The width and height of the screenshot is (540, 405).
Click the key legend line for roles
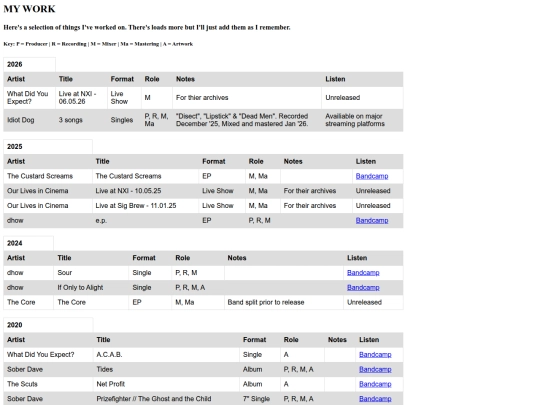point(98,44)
